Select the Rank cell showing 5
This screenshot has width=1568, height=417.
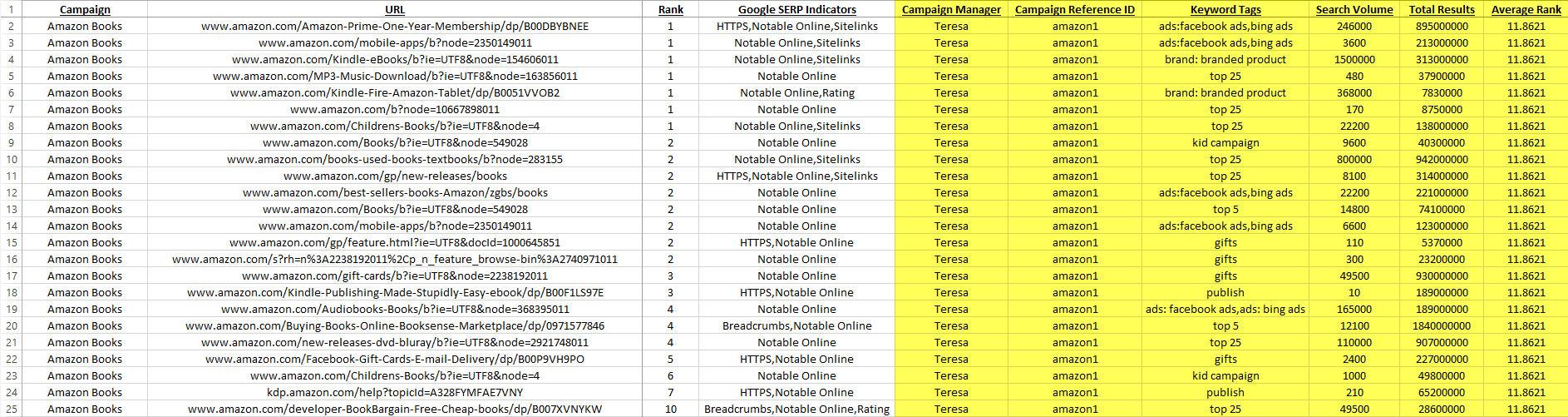(671, 359)
